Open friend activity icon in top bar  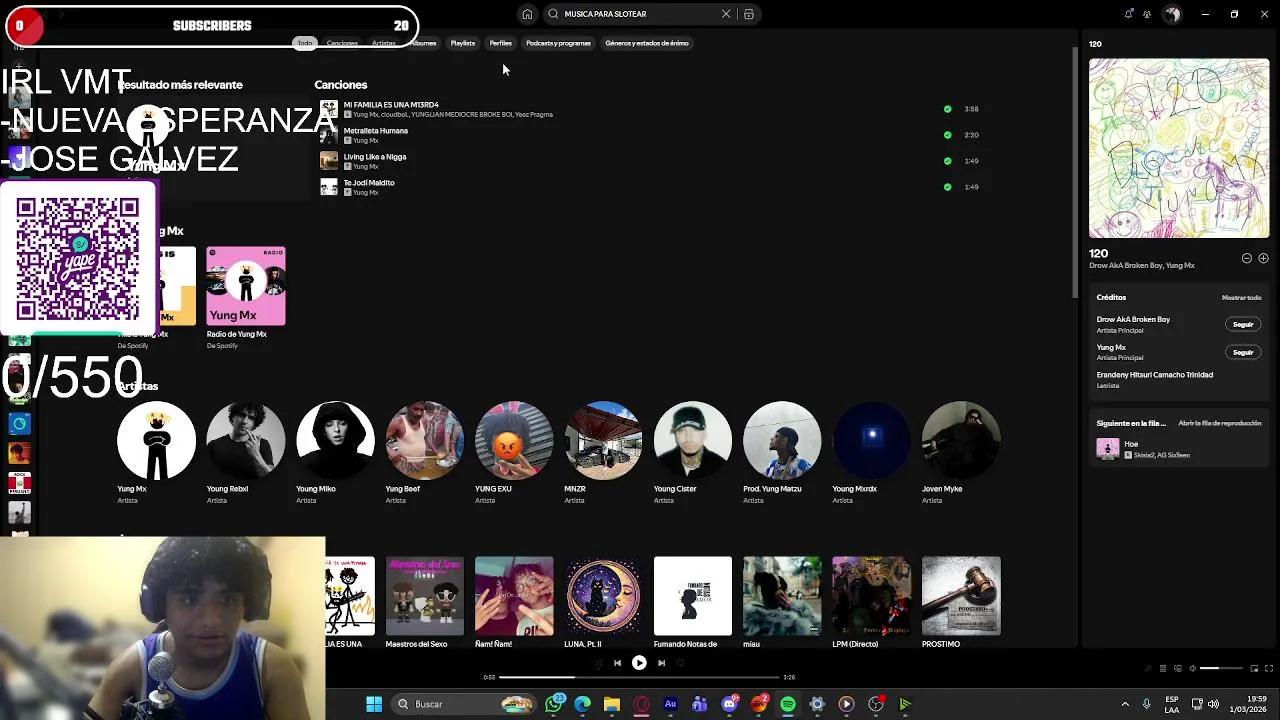pyautogui.click(x=1147, y=14)
